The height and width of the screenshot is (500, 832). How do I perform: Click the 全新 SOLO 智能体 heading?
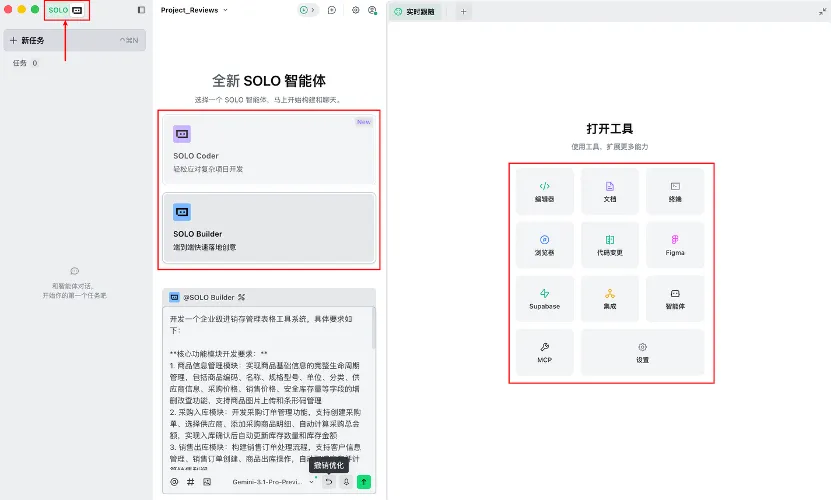(x=269, y=81)
